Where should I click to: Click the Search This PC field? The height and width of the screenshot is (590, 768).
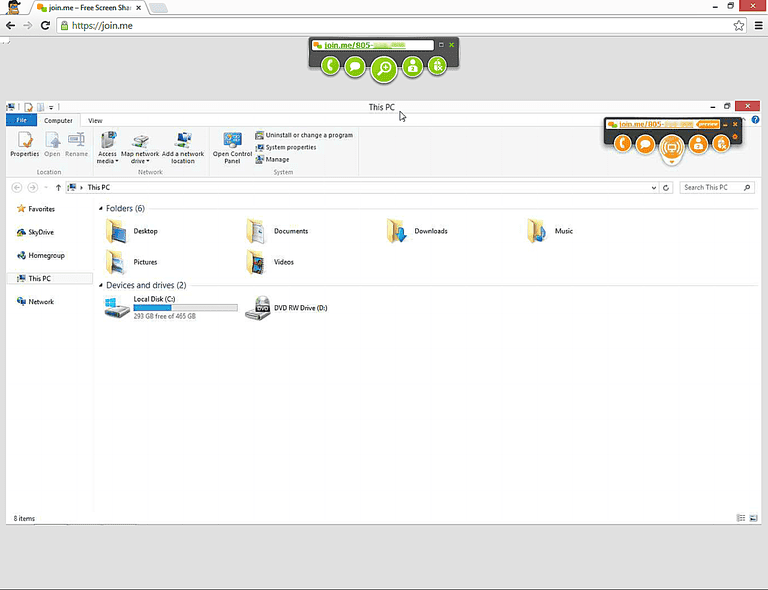point(717,188)
